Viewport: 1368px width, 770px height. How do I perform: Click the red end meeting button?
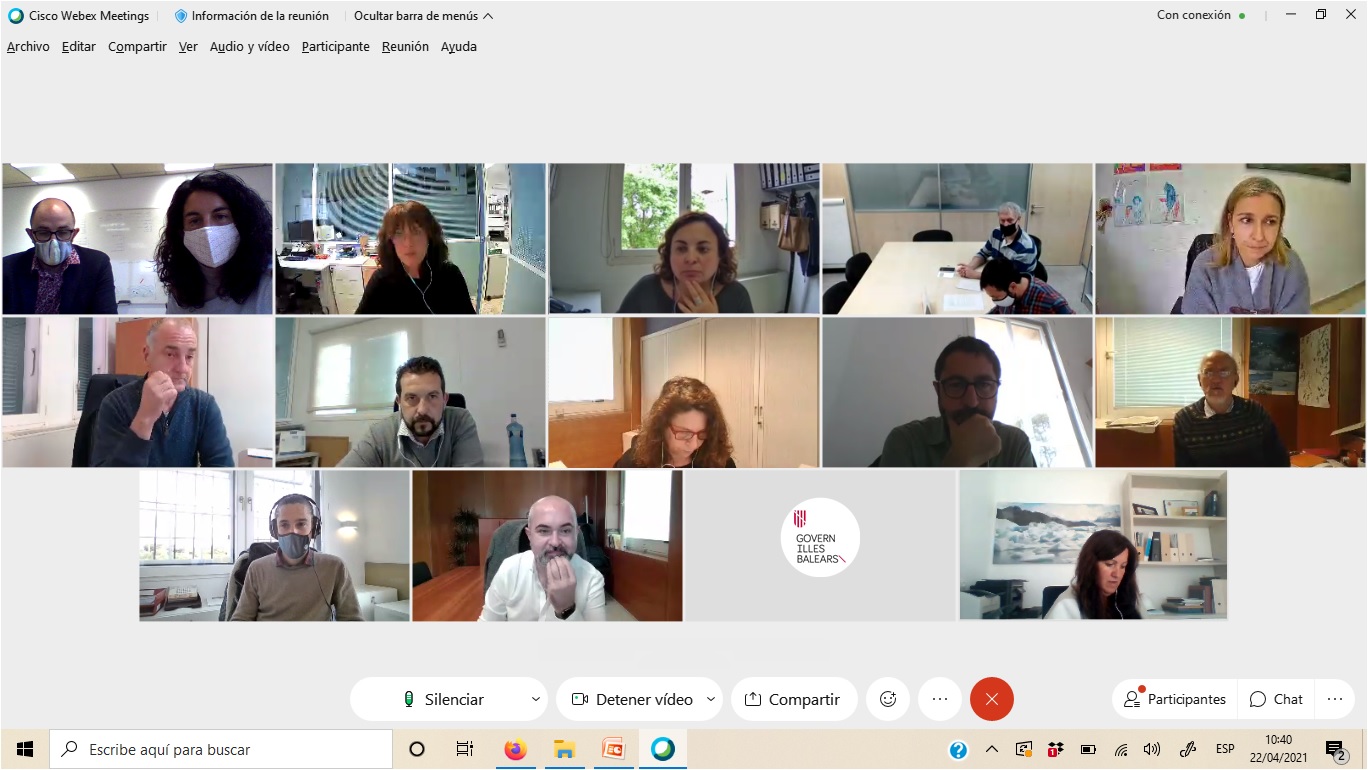(x=991, y=699)
